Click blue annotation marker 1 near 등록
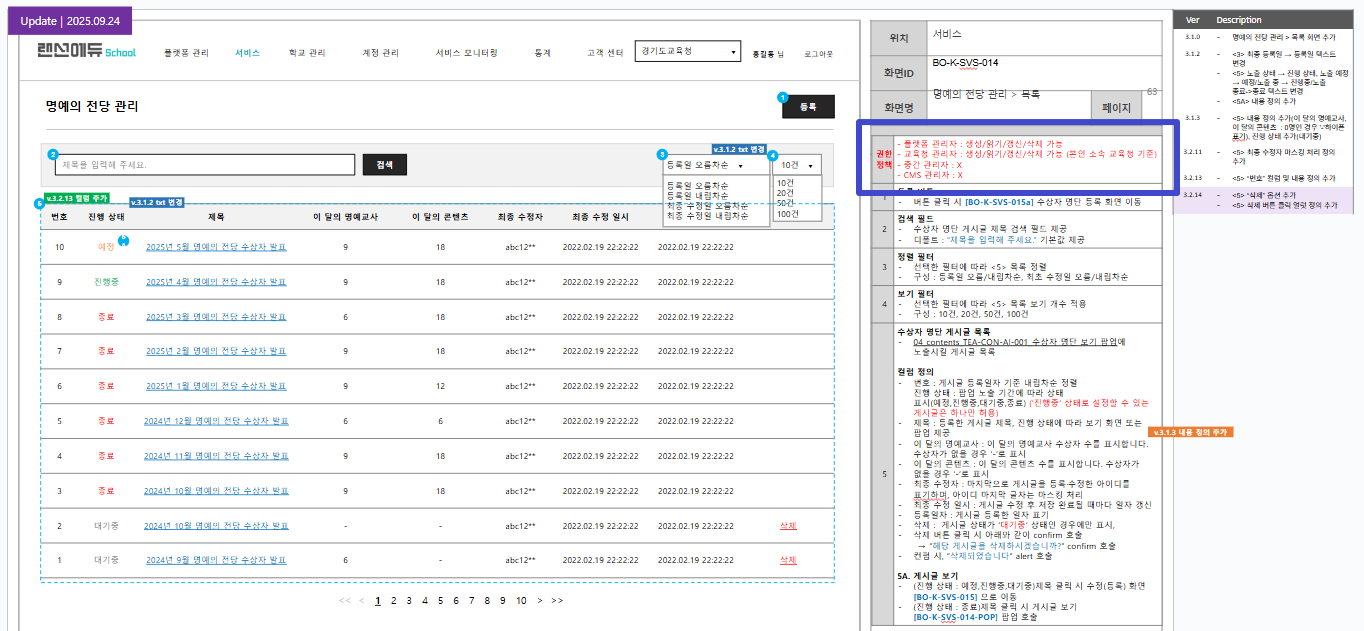 click(782, 97)
